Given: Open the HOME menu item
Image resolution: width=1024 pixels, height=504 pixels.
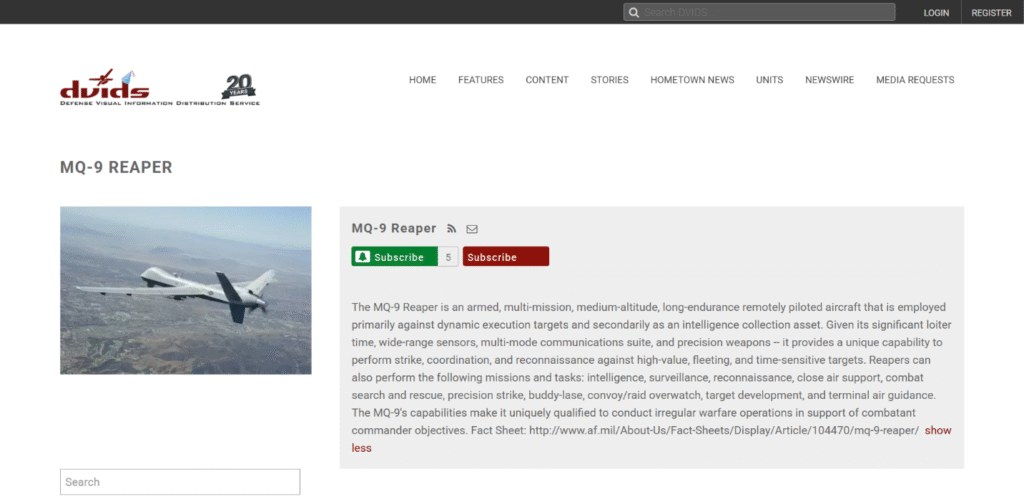Looking at the screenshot, I should 422,80.
